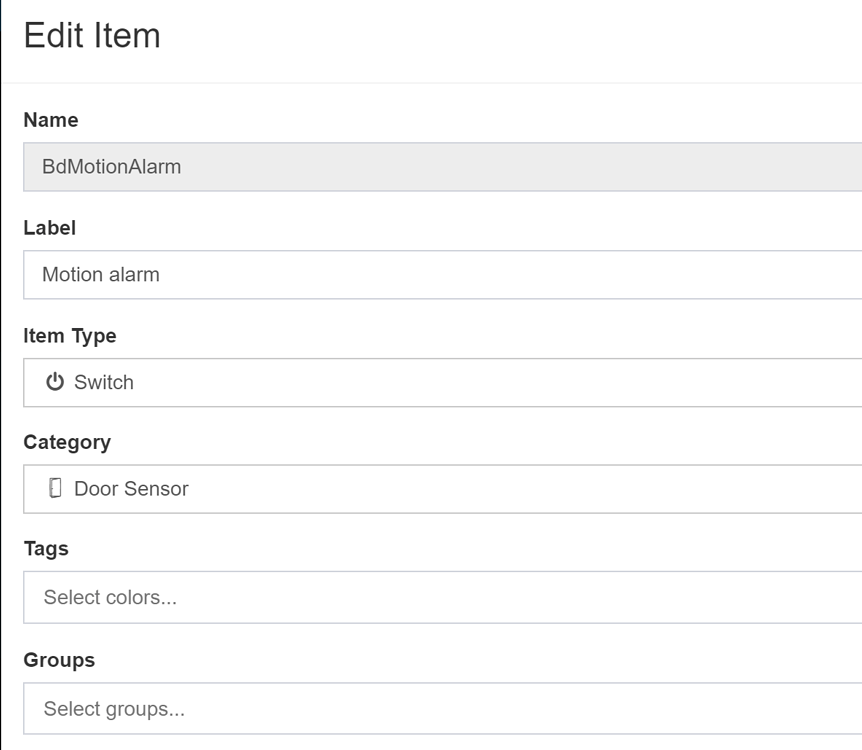862x750 pixels.
Task: Click the Door Sensor category value
Action: pos(131,489)
